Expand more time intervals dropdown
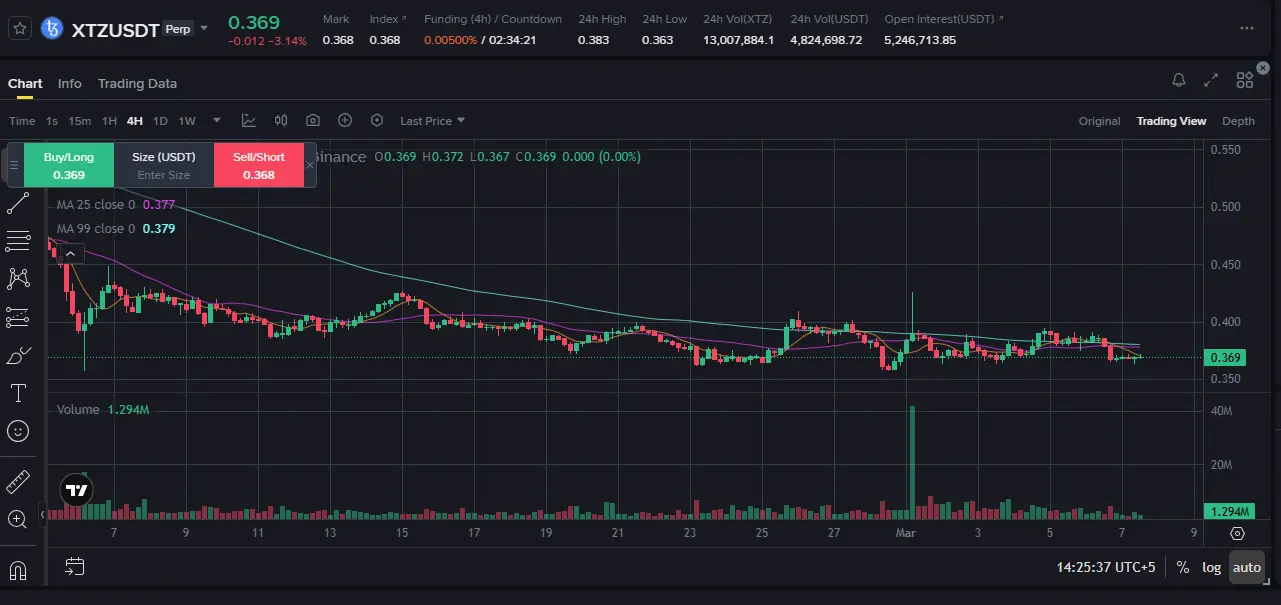 [217, 121]
